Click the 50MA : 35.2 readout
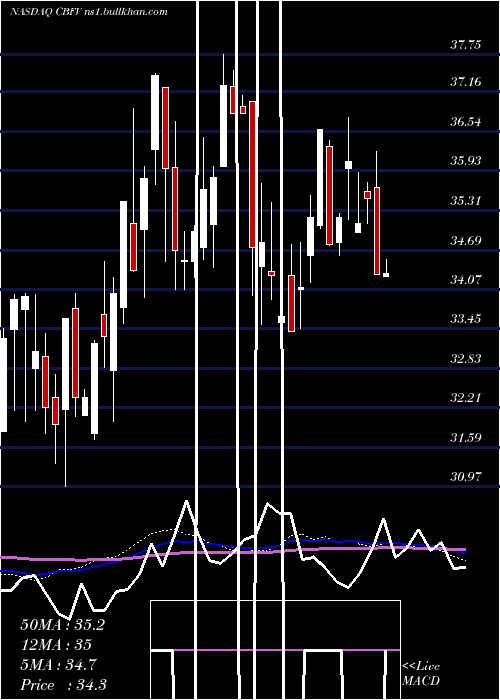This screenshot has width=500, height=700. click(63, 625)
